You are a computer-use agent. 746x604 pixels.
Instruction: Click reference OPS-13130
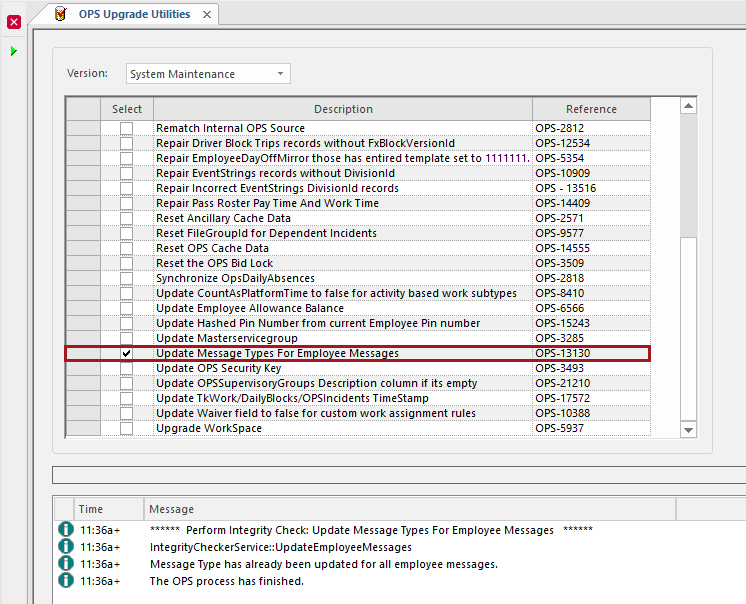point(562,353)
